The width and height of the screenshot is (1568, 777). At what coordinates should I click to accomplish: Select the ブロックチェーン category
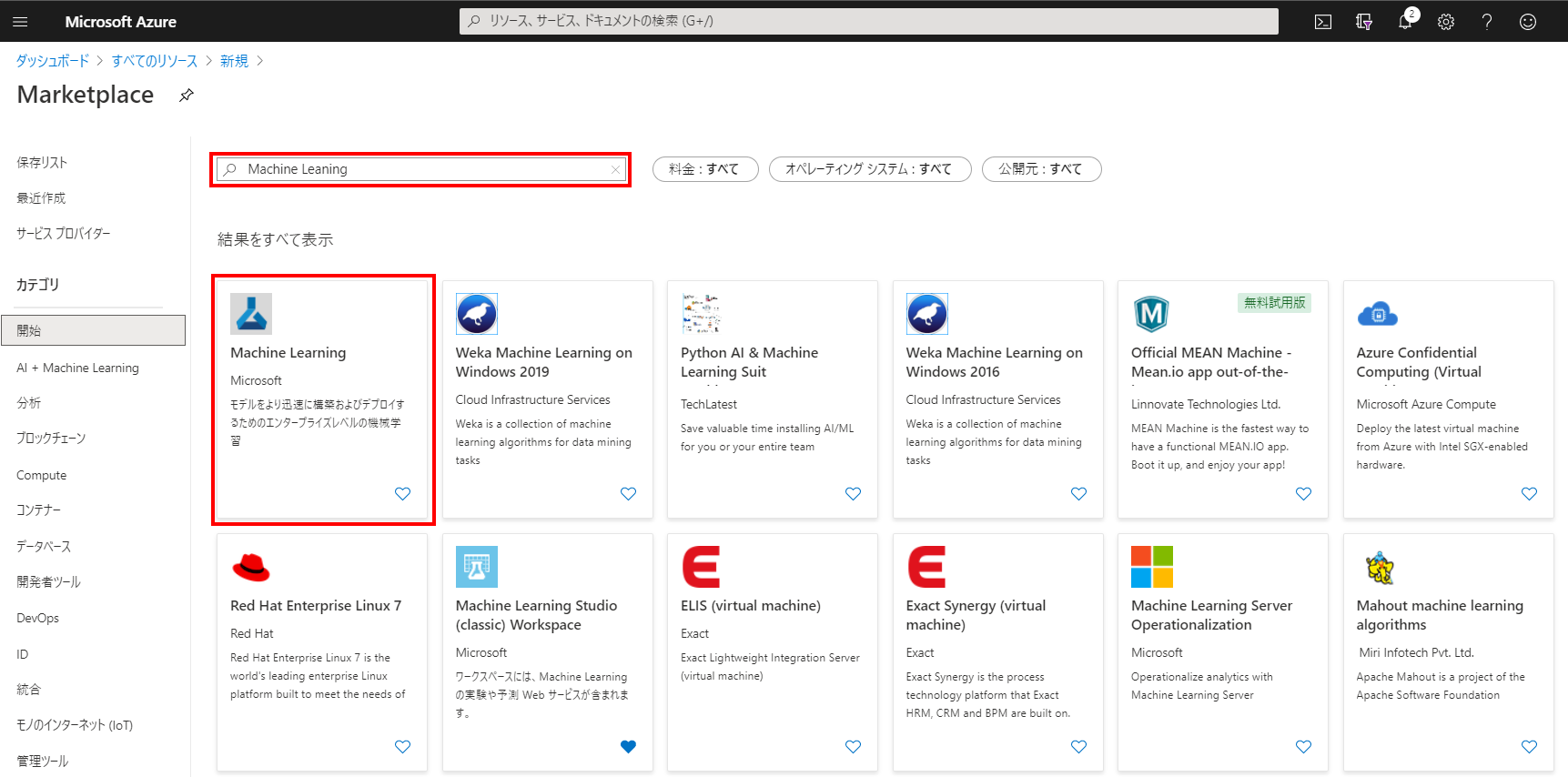coord(51,439)
